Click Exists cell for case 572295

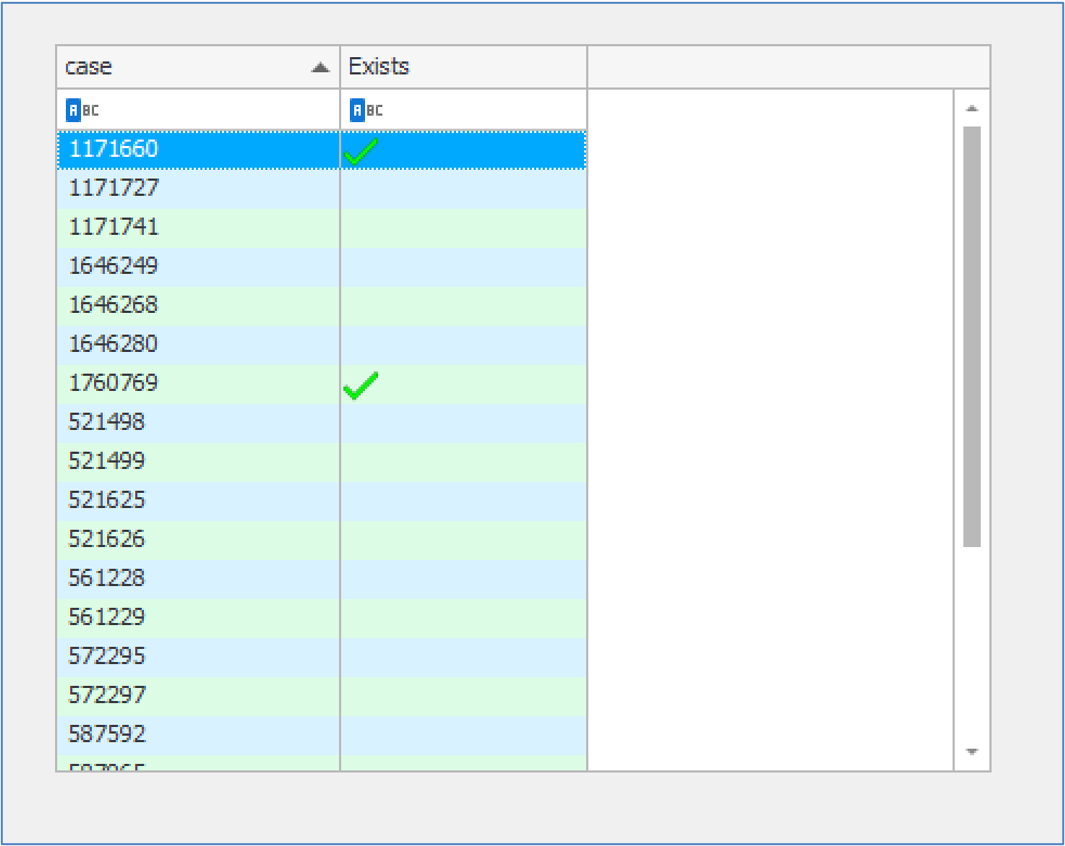tap(463, 656)
